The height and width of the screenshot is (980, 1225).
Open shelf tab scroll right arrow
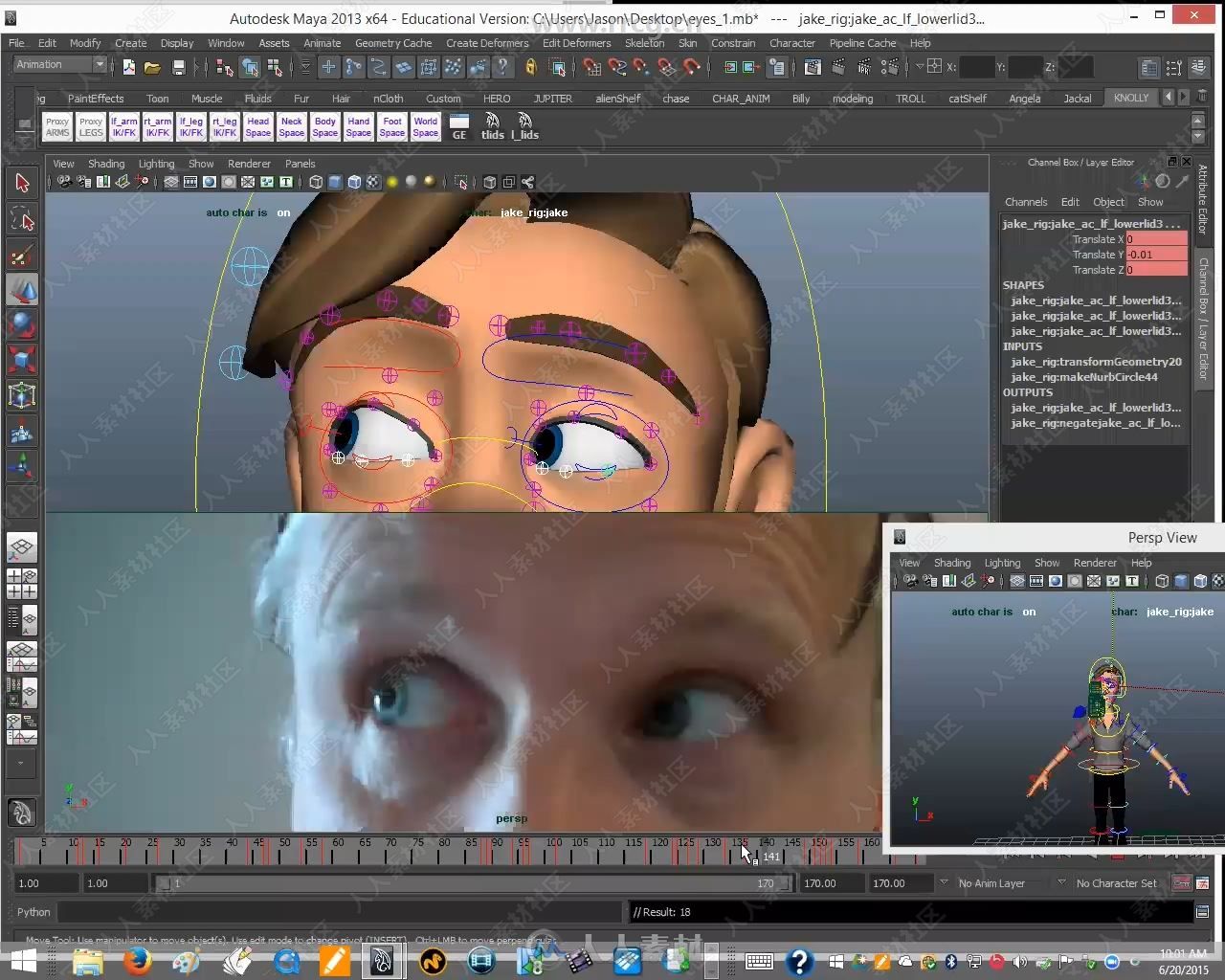1184,98
